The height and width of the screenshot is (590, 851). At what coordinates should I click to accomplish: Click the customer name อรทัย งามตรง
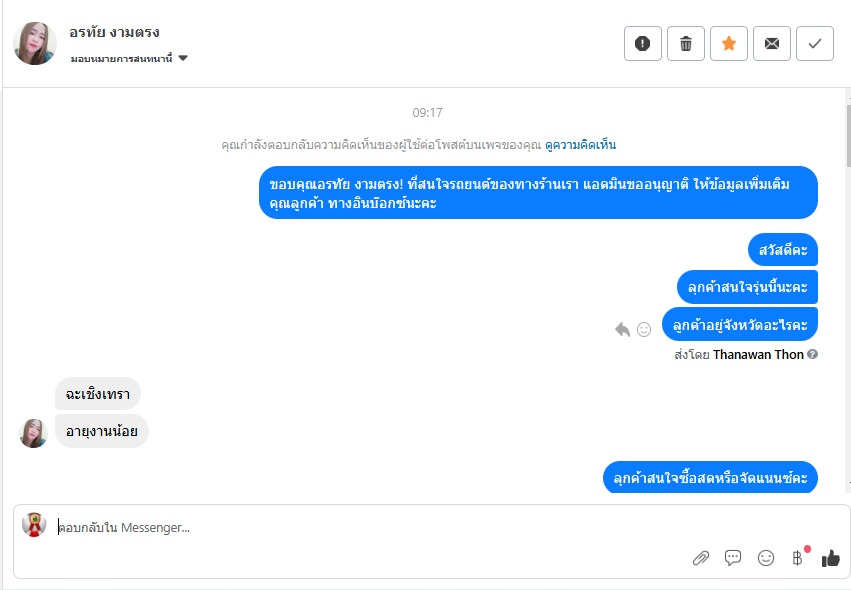pyautogui.click(x=114, y=33)
